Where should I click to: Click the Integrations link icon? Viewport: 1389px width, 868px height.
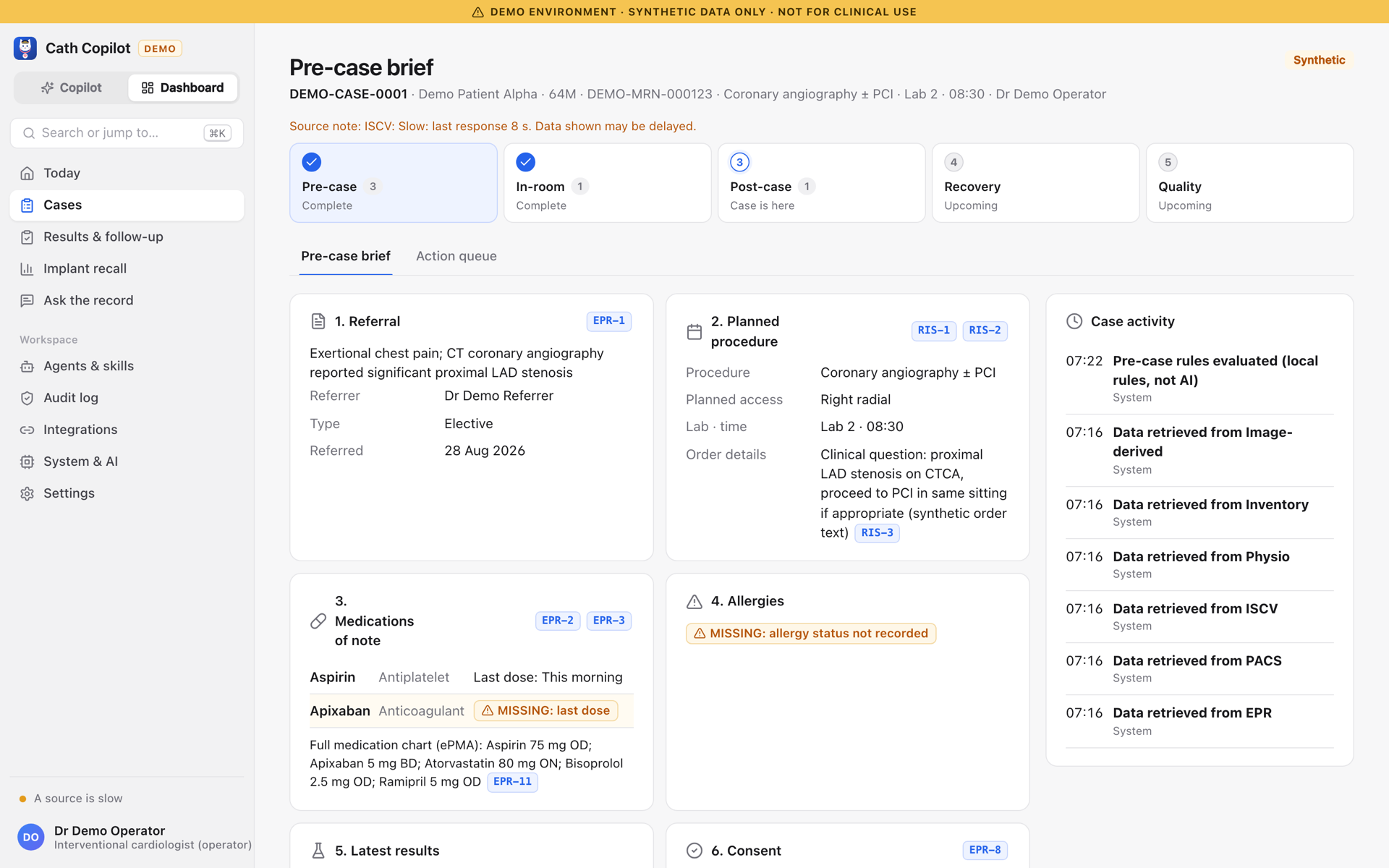(27, 430)
